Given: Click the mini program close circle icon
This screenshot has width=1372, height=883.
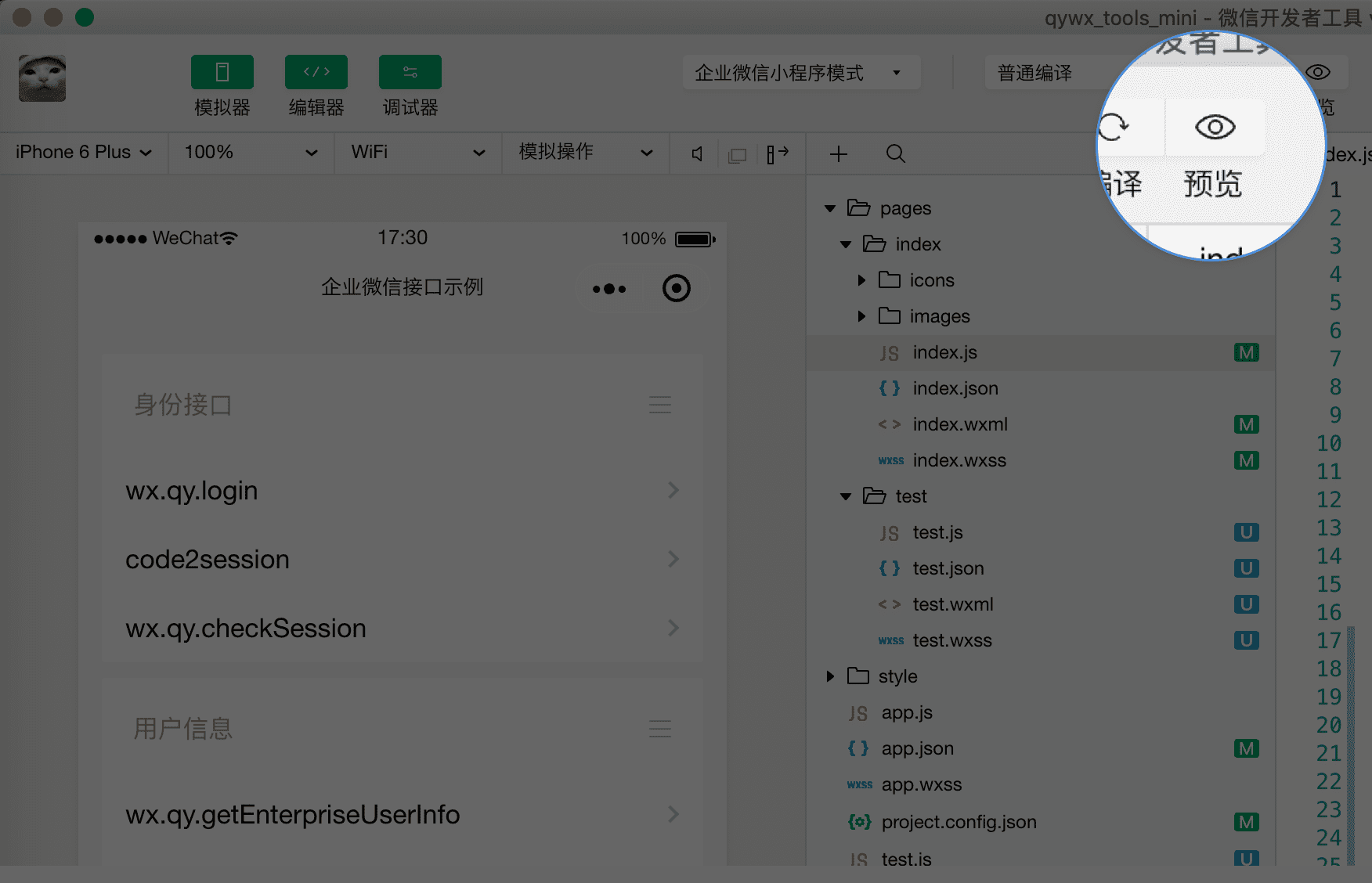Looking at the screenshot, I should (677, 288).
